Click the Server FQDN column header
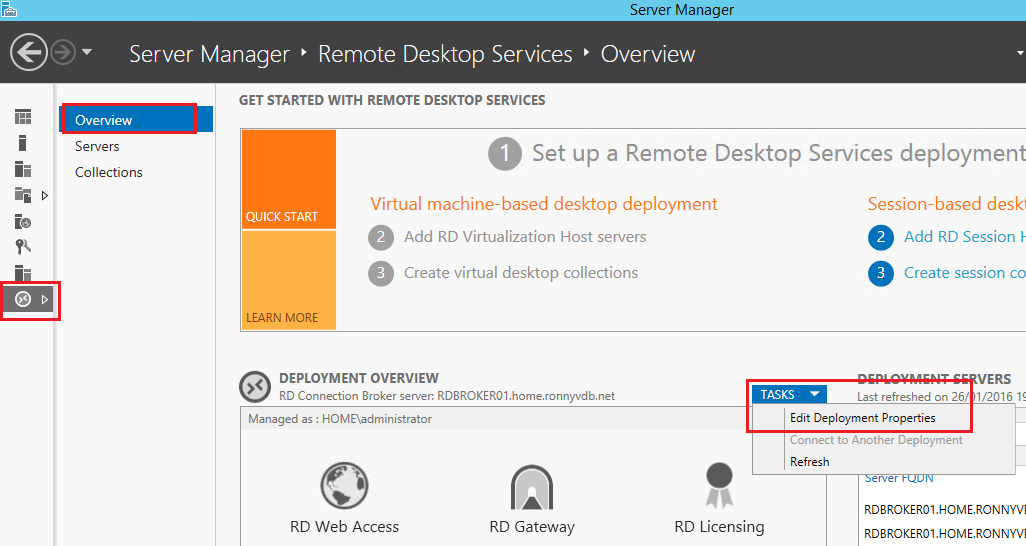 pos(896,478)
